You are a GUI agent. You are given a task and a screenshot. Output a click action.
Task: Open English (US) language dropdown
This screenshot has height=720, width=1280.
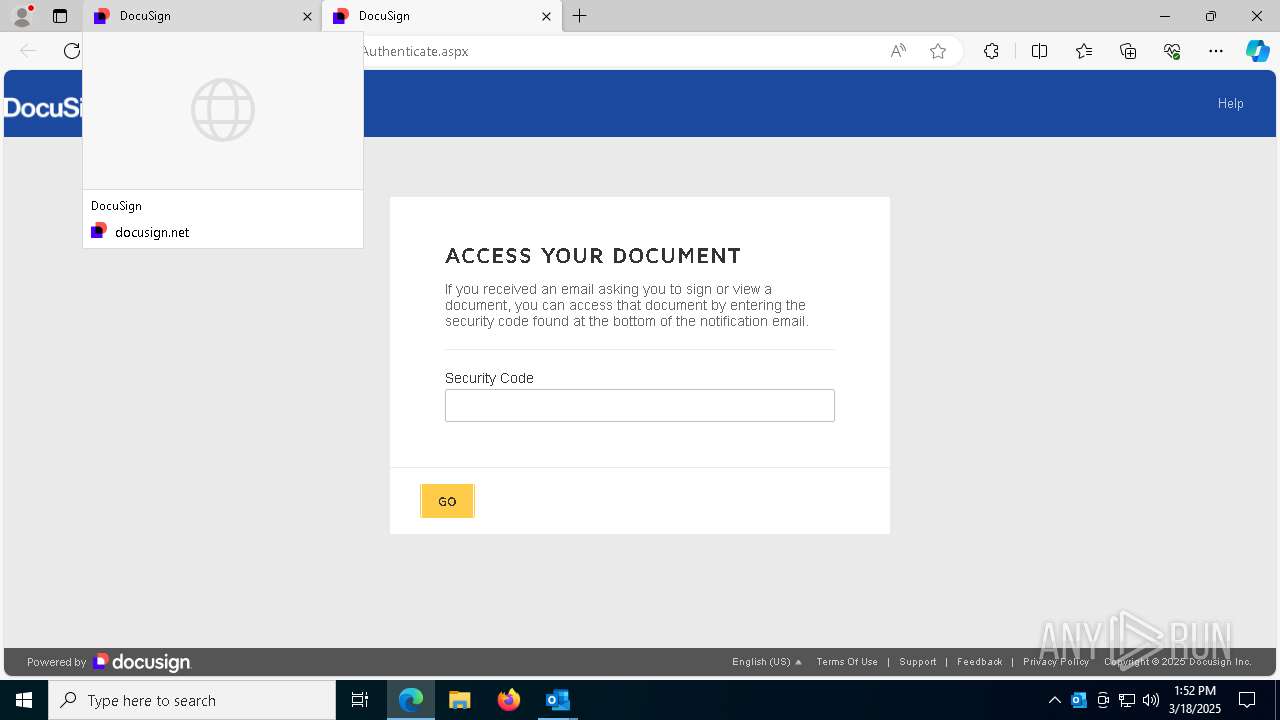767,662
